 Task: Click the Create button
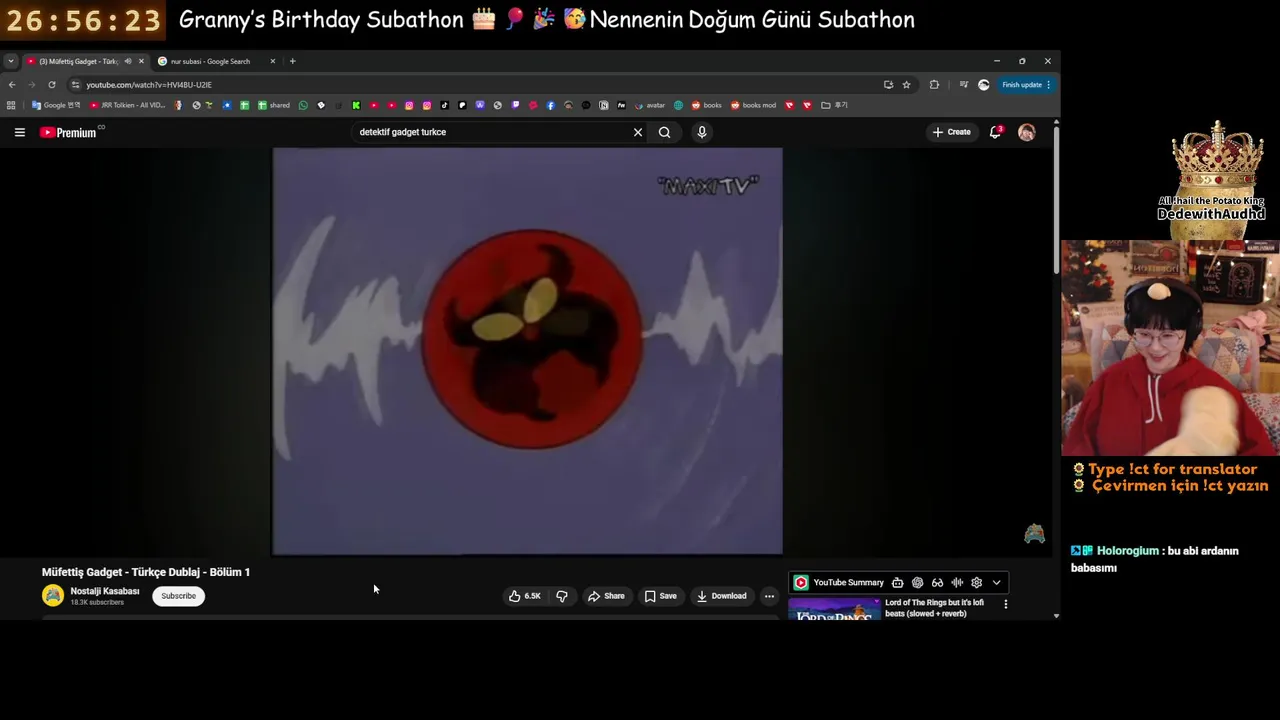coord(951,132)
